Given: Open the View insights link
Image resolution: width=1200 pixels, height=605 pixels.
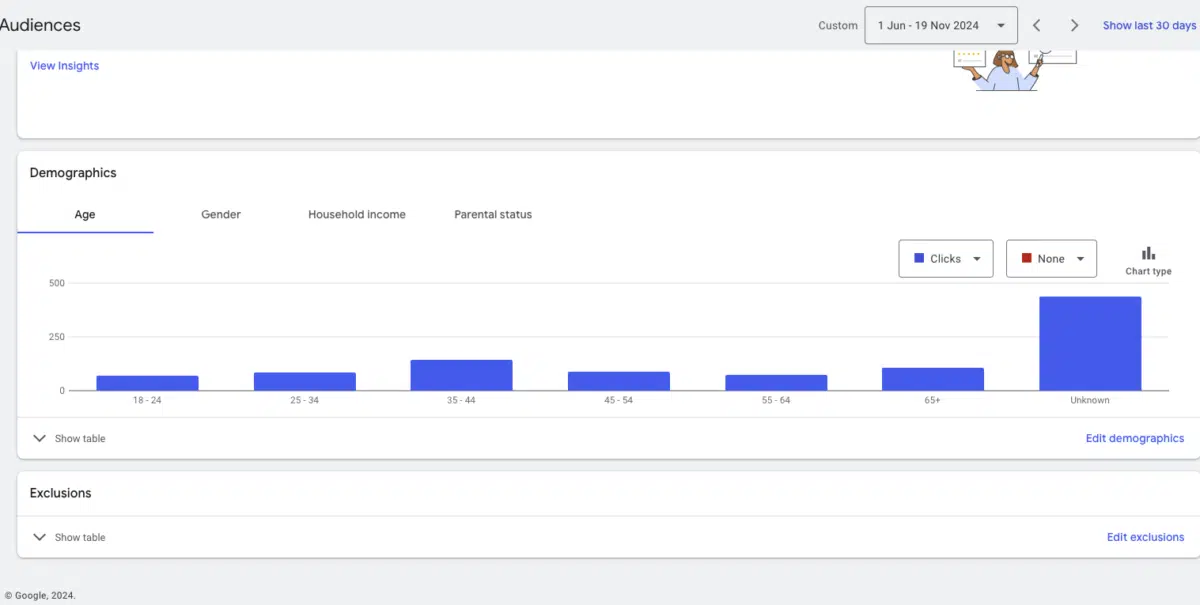Looking at the screenshot, I should [x=64, y=66].
